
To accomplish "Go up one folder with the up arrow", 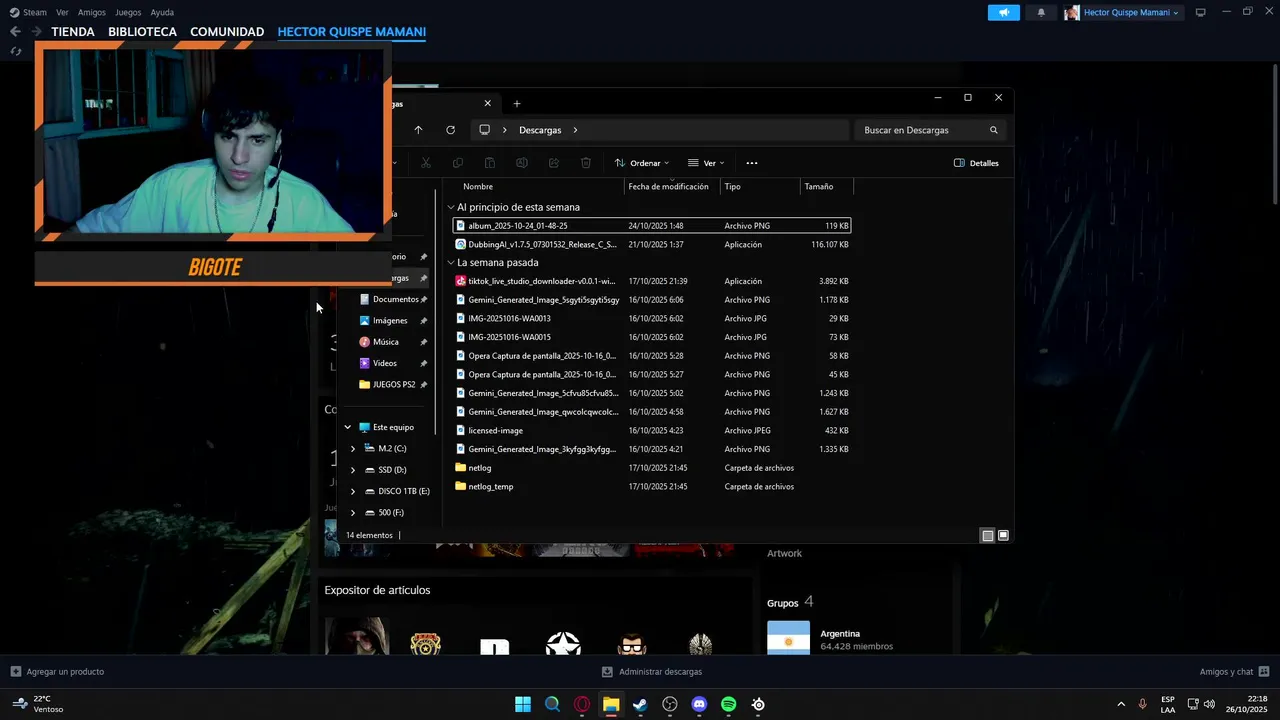I will pyautogui.click(x=418, y=130).
